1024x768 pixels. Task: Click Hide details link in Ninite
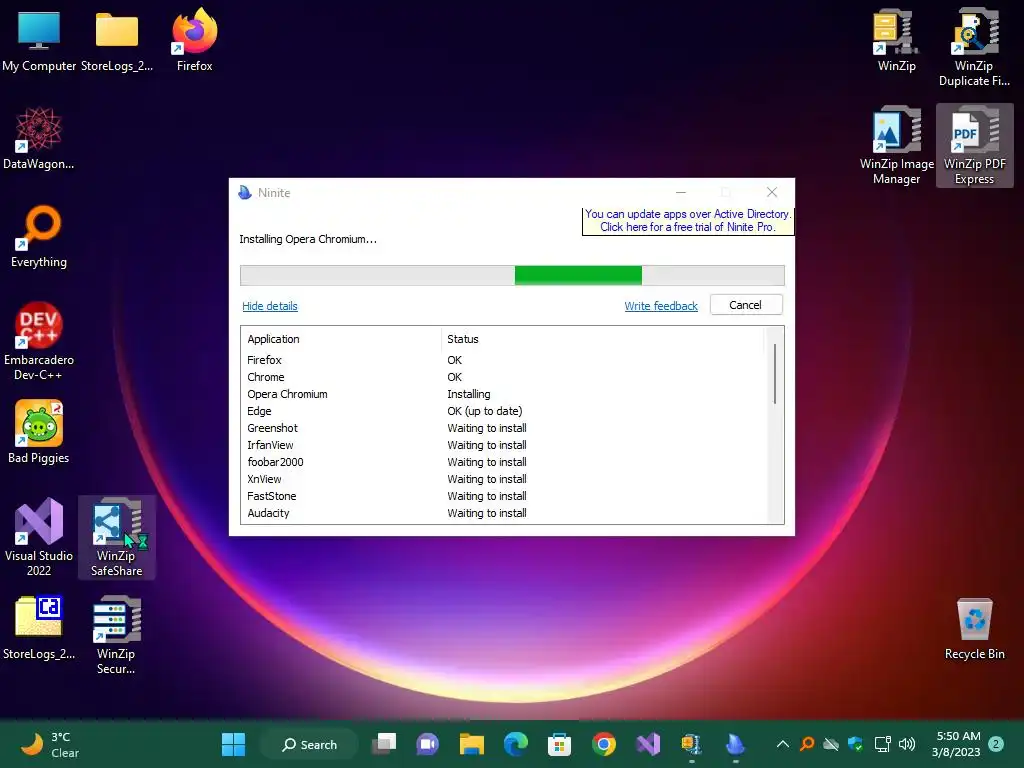click(270, 306)
